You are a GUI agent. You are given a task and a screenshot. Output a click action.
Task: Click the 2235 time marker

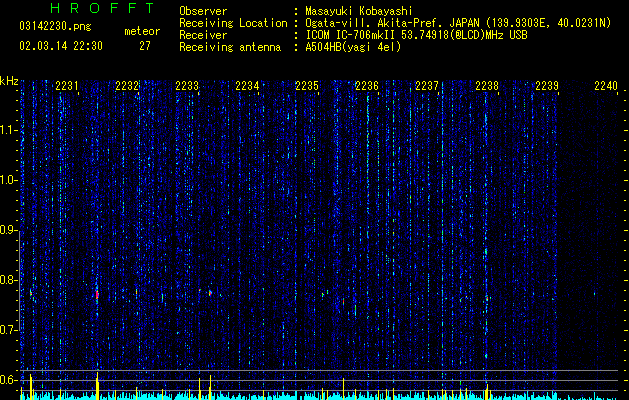[x=307, y=86]
